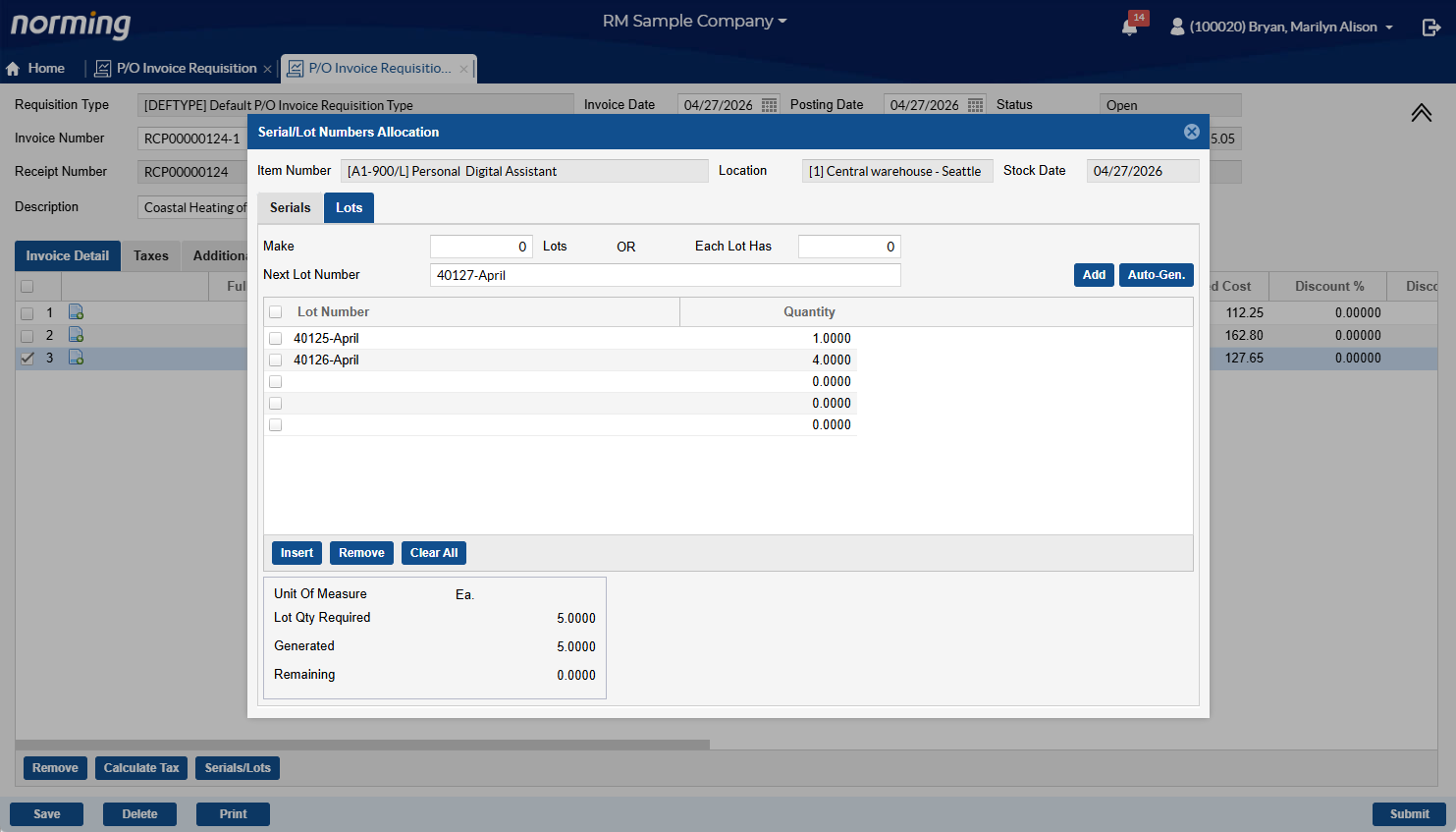Click the Auto-Gen. button
The height and width of the screenshot is (832, 1456).
pos(1156,275)
